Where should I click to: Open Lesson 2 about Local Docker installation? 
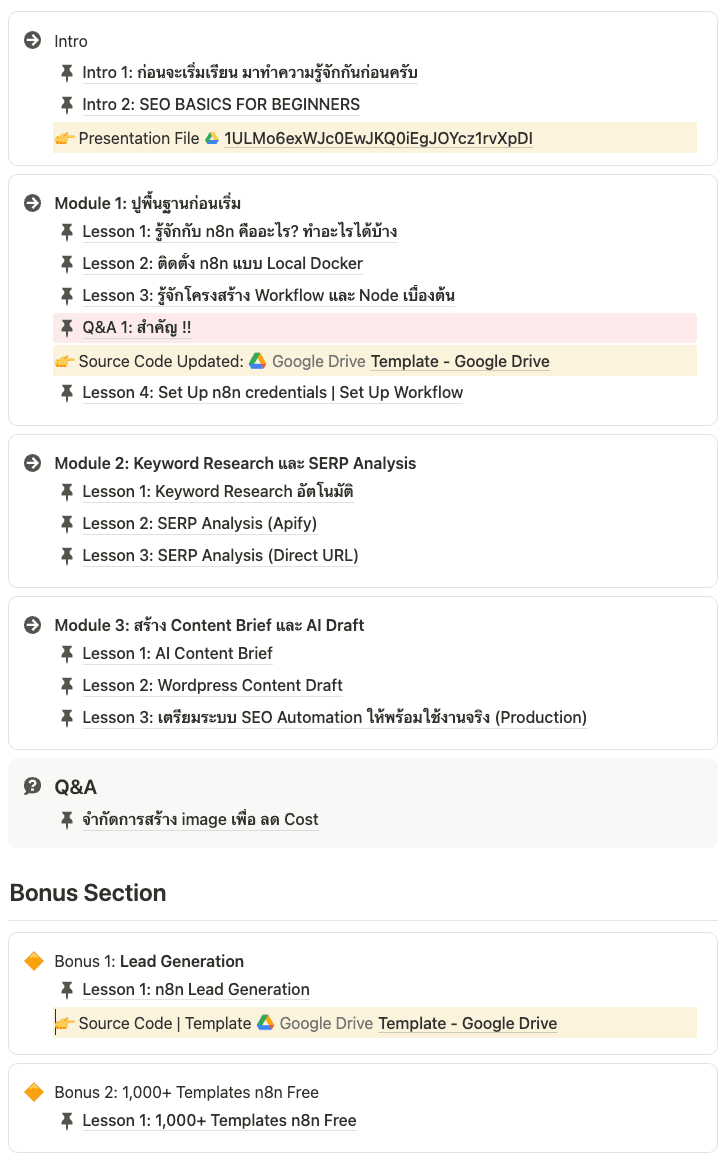(222, 263)
